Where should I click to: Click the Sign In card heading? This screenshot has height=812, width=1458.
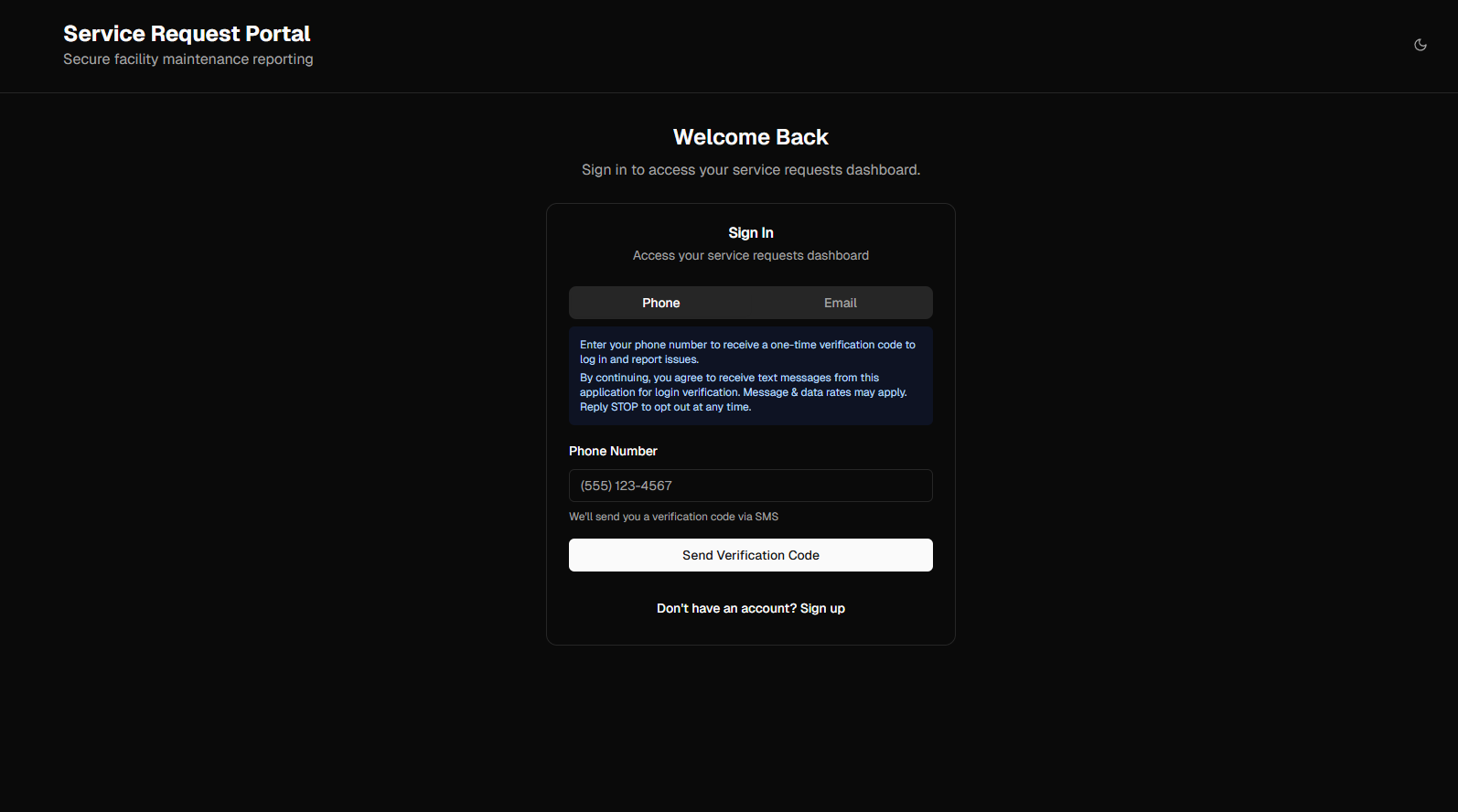coord(750,233)
